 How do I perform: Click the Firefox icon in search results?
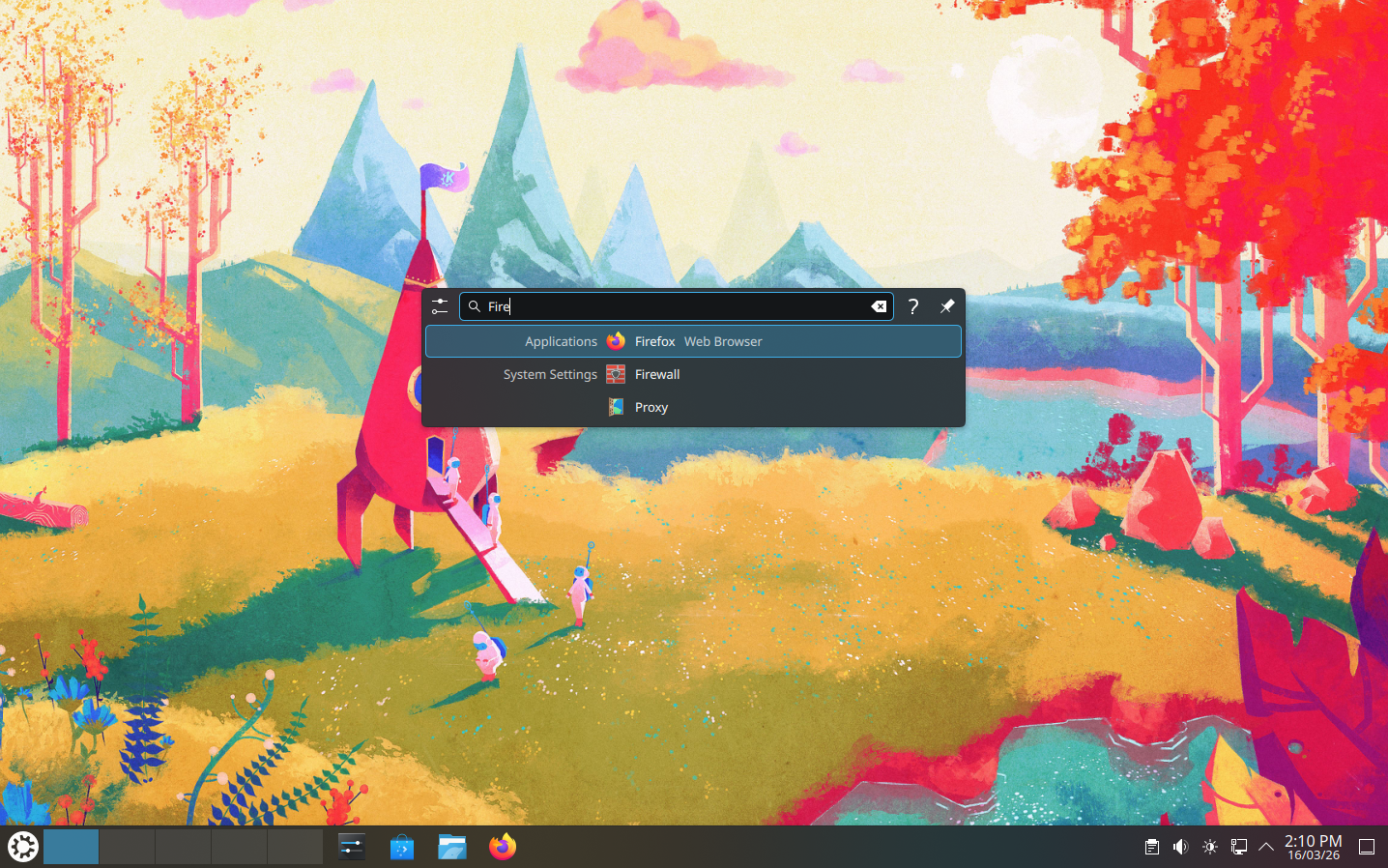616,341
